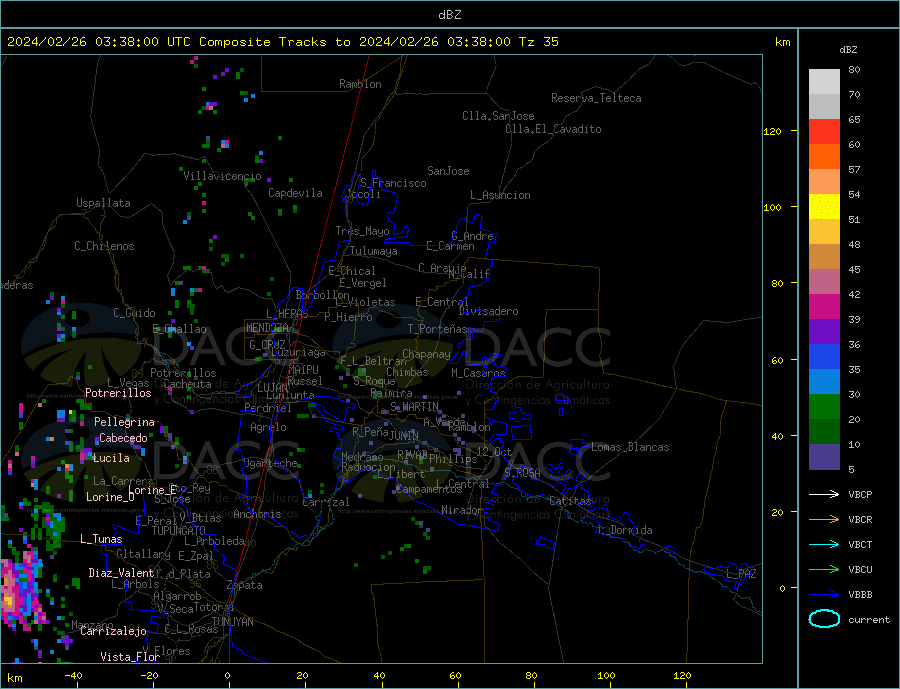Click the Reserva_Telteca label
The image size is (900, 689).
[596, 98]
